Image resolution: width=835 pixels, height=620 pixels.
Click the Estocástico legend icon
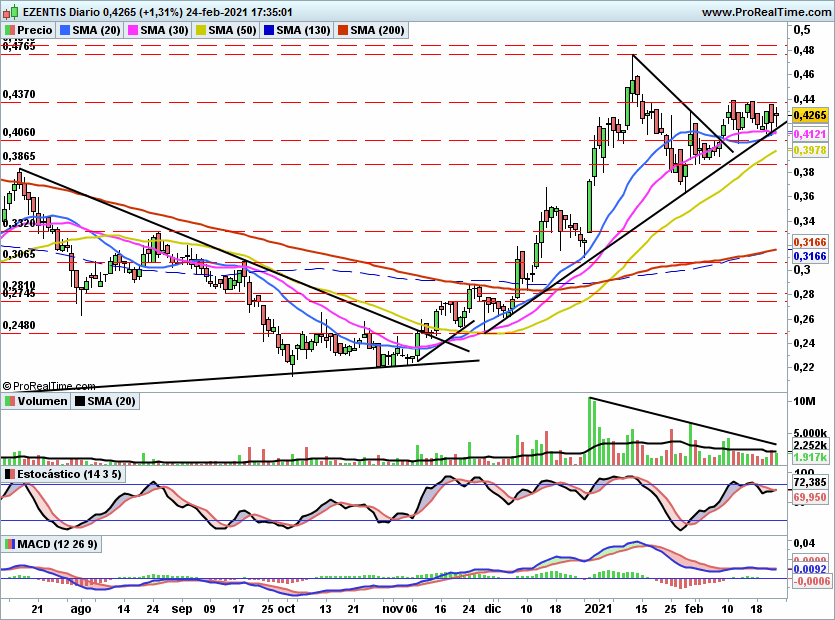[10, 474]
